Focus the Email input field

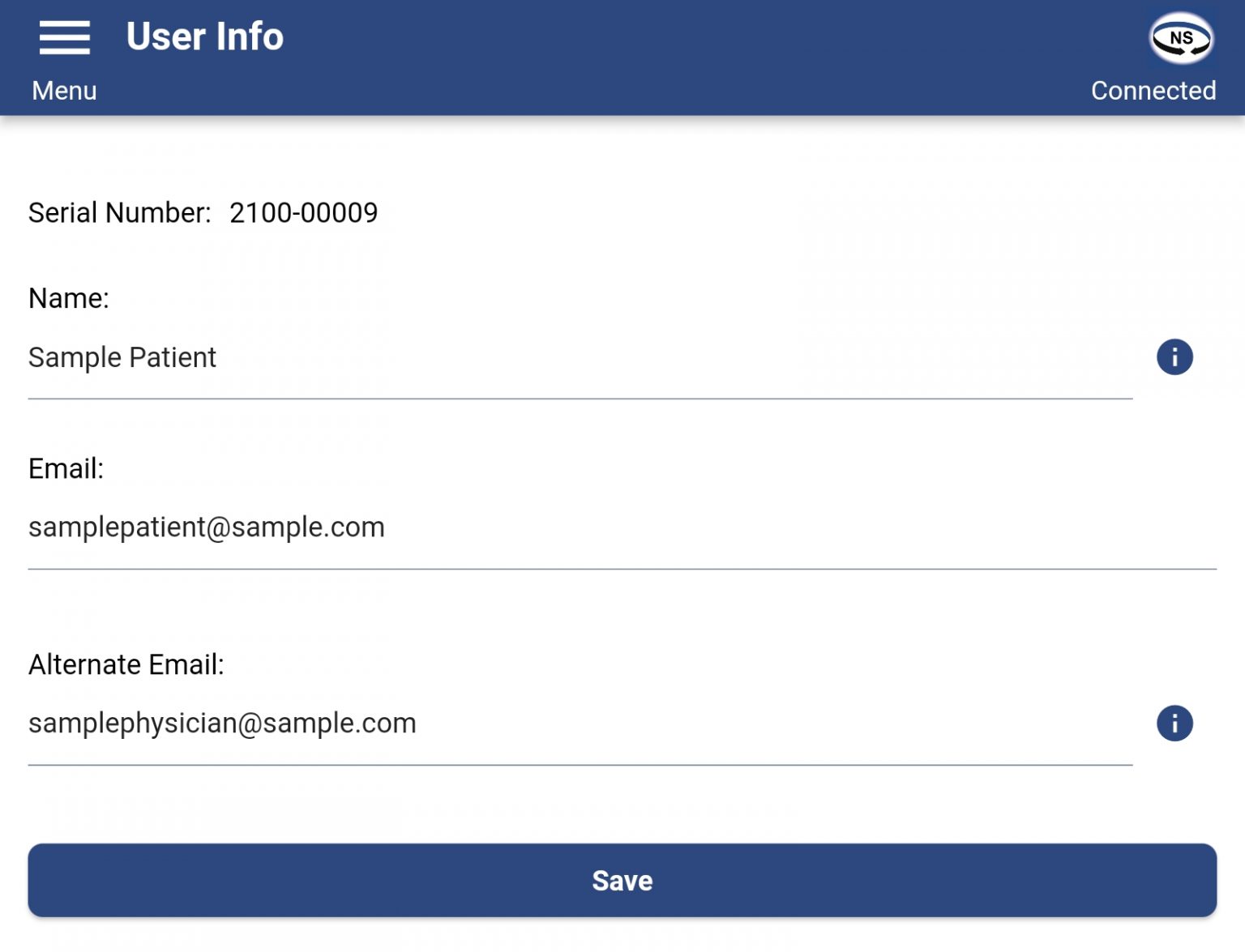tap(729, 527)
